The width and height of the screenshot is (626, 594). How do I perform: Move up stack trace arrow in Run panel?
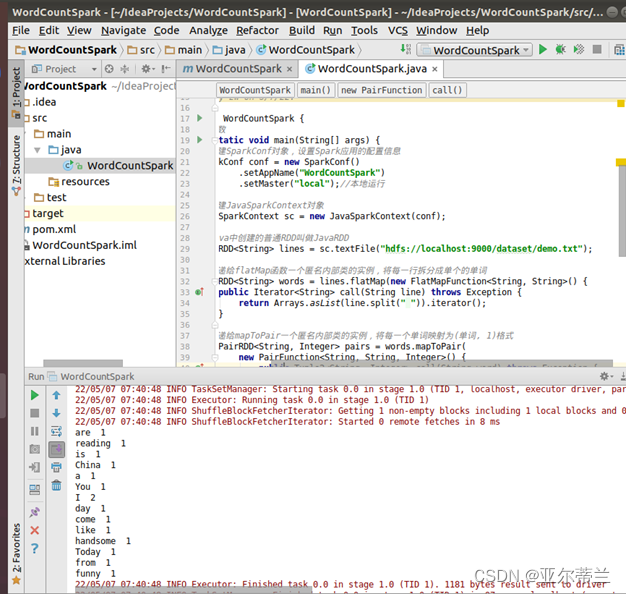(56, 395)
